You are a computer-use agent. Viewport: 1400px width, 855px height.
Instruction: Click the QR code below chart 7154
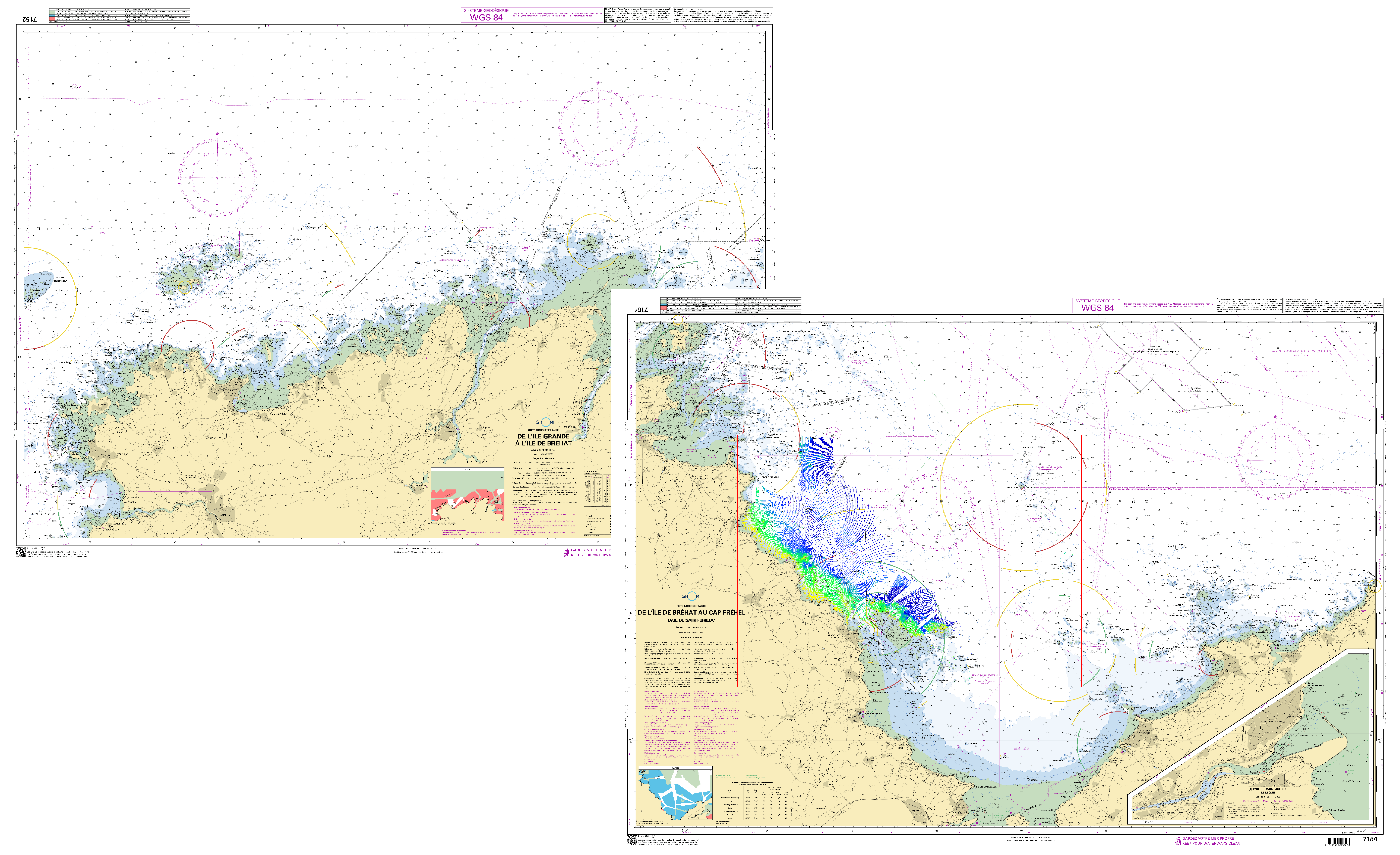click(632, 840)
